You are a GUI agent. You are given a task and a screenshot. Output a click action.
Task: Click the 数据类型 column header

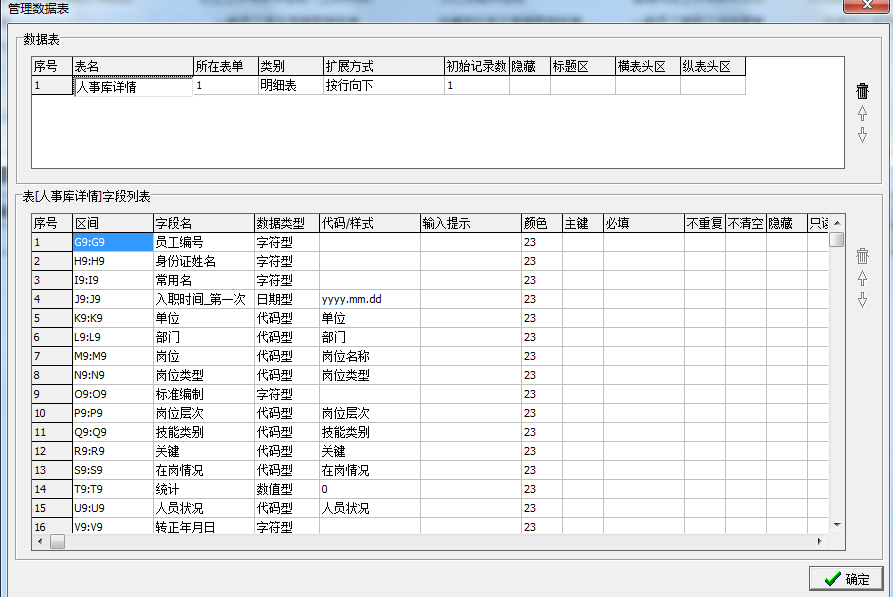tap(286, 223)
